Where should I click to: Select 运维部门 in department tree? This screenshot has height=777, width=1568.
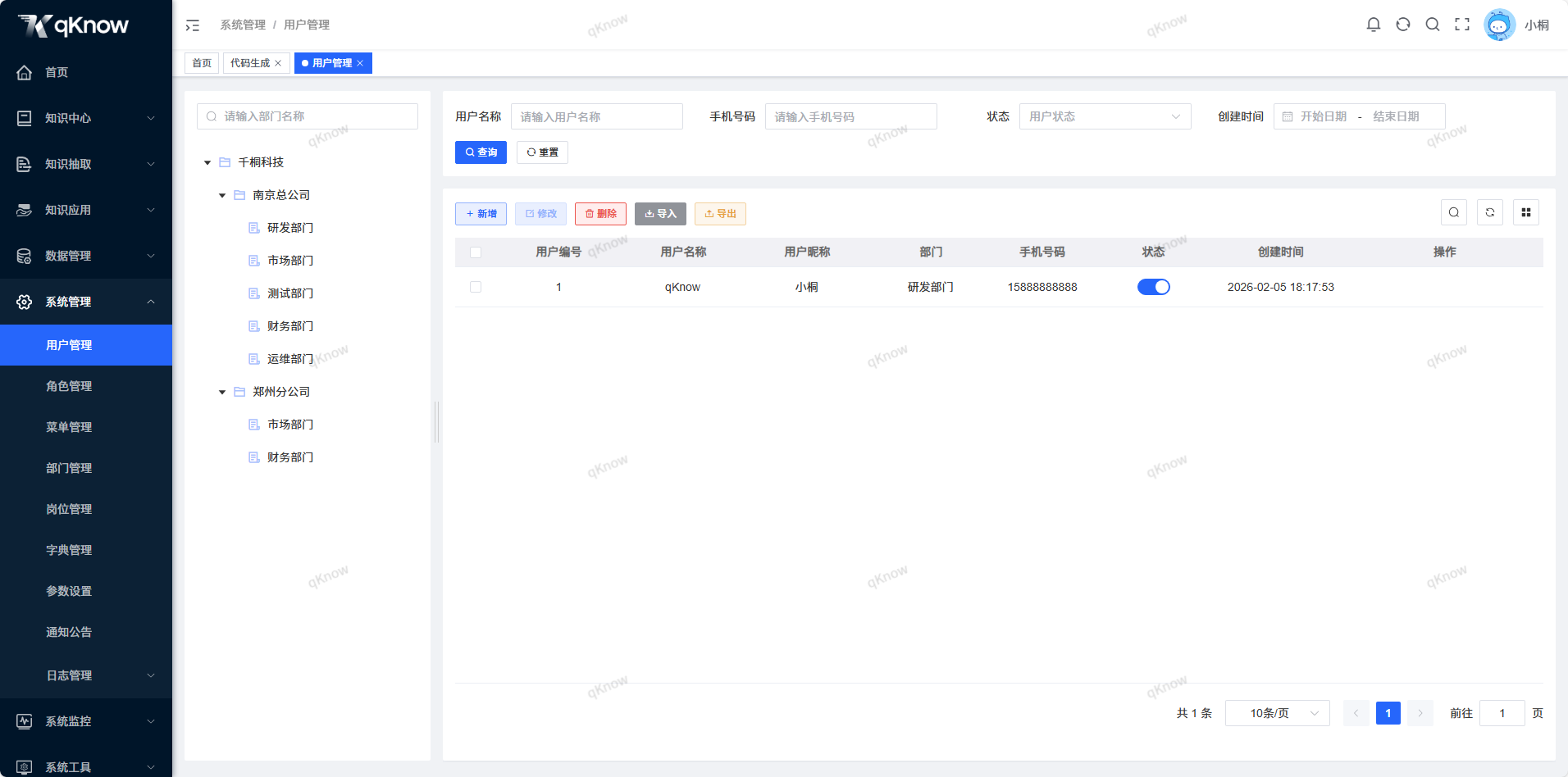[290, 359]
